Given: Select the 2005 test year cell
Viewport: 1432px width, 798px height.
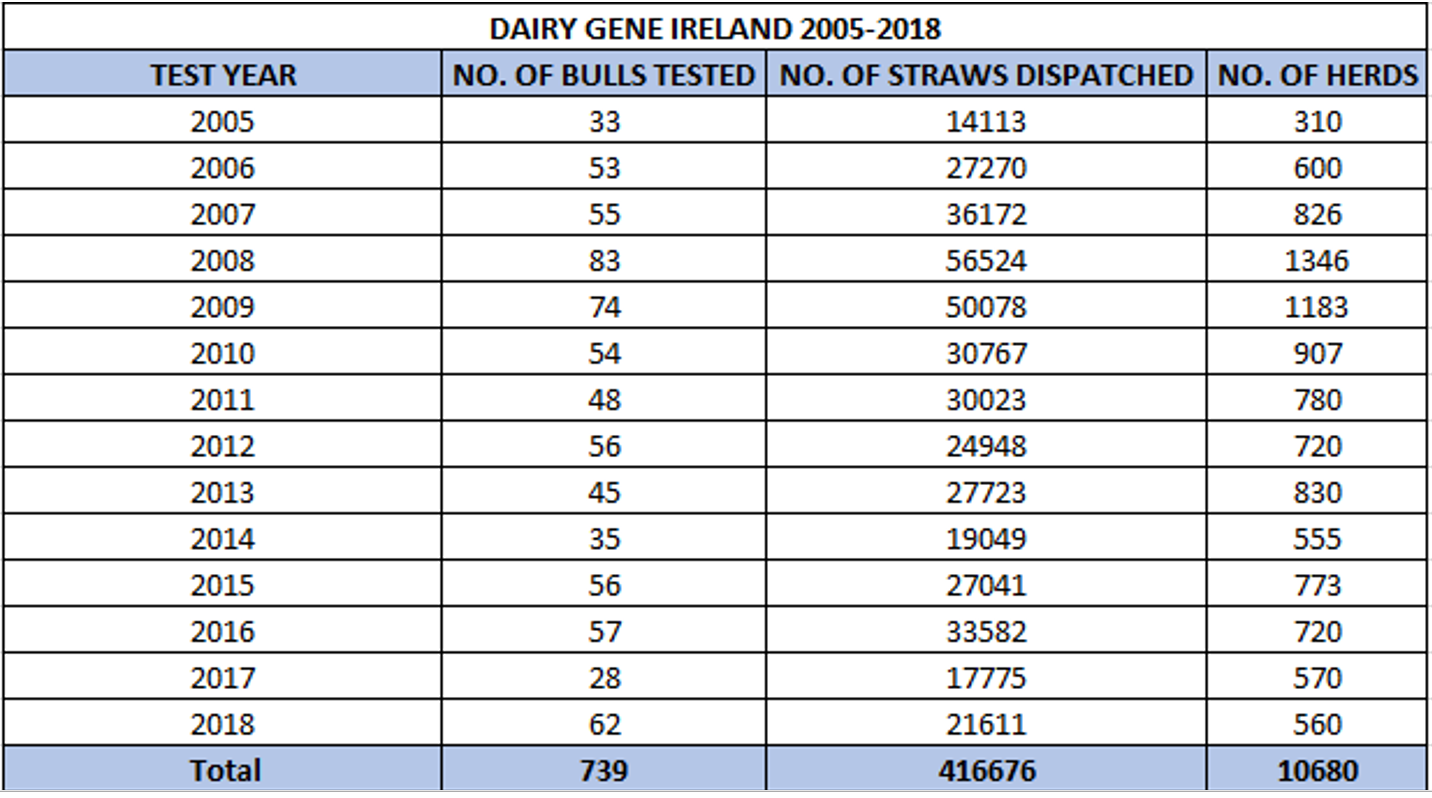Looking at the screenshot, I should 223,122.
